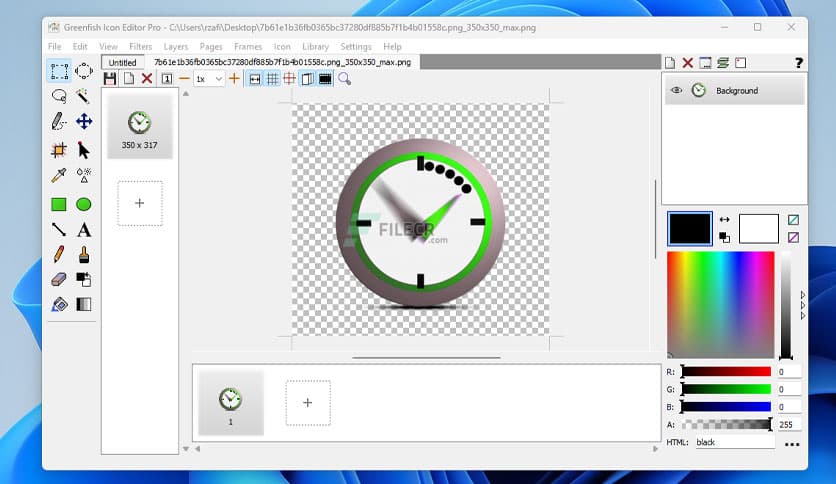The width and height of the screenshot is (836, 484).
Task: Open the File menu
Action: (54, 46)
